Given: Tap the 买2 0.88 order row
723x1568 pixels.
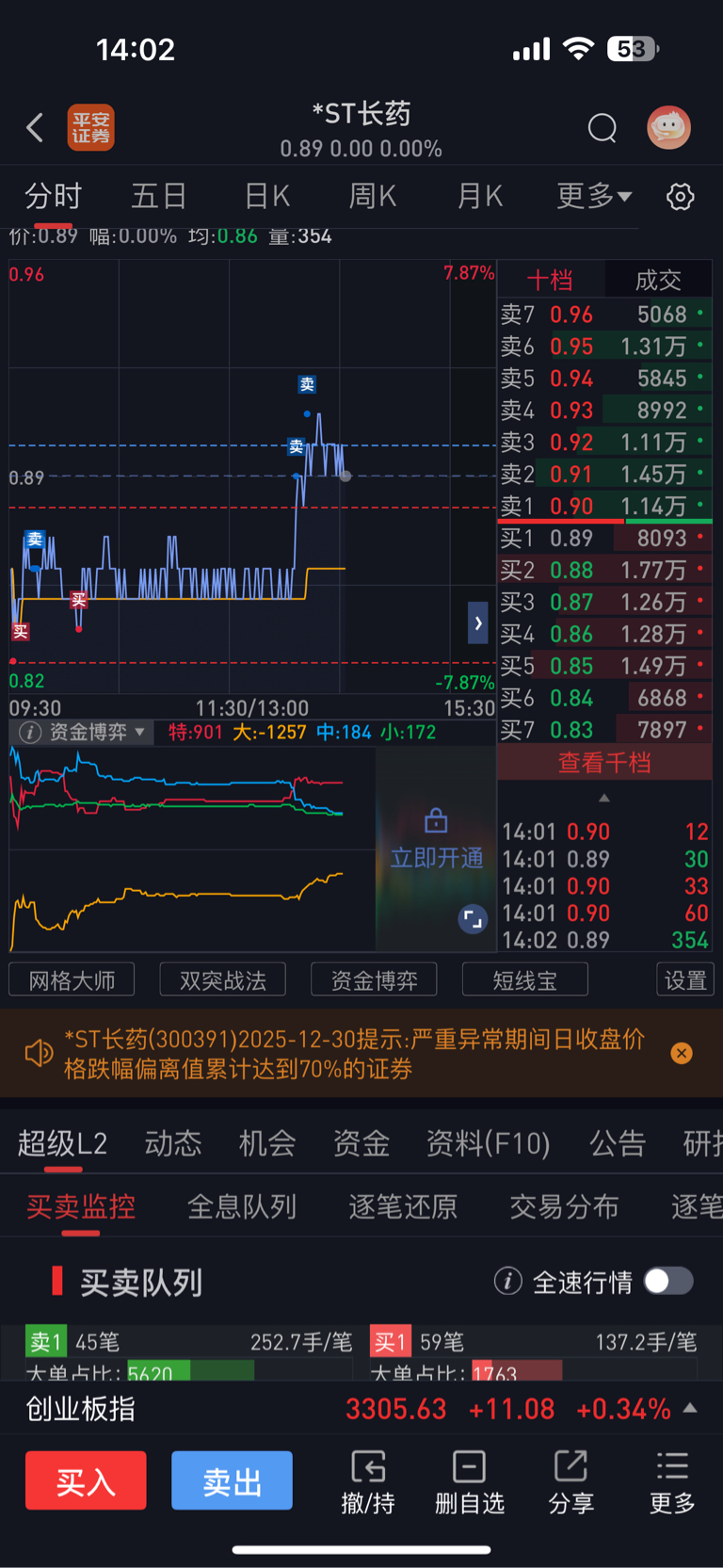Looking at the screenshot, I should click(605, 570).
